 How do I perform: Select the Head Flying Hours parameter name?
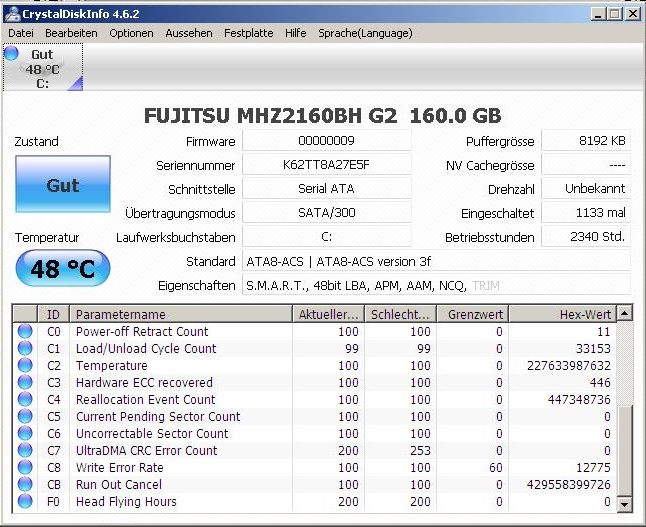126,501
